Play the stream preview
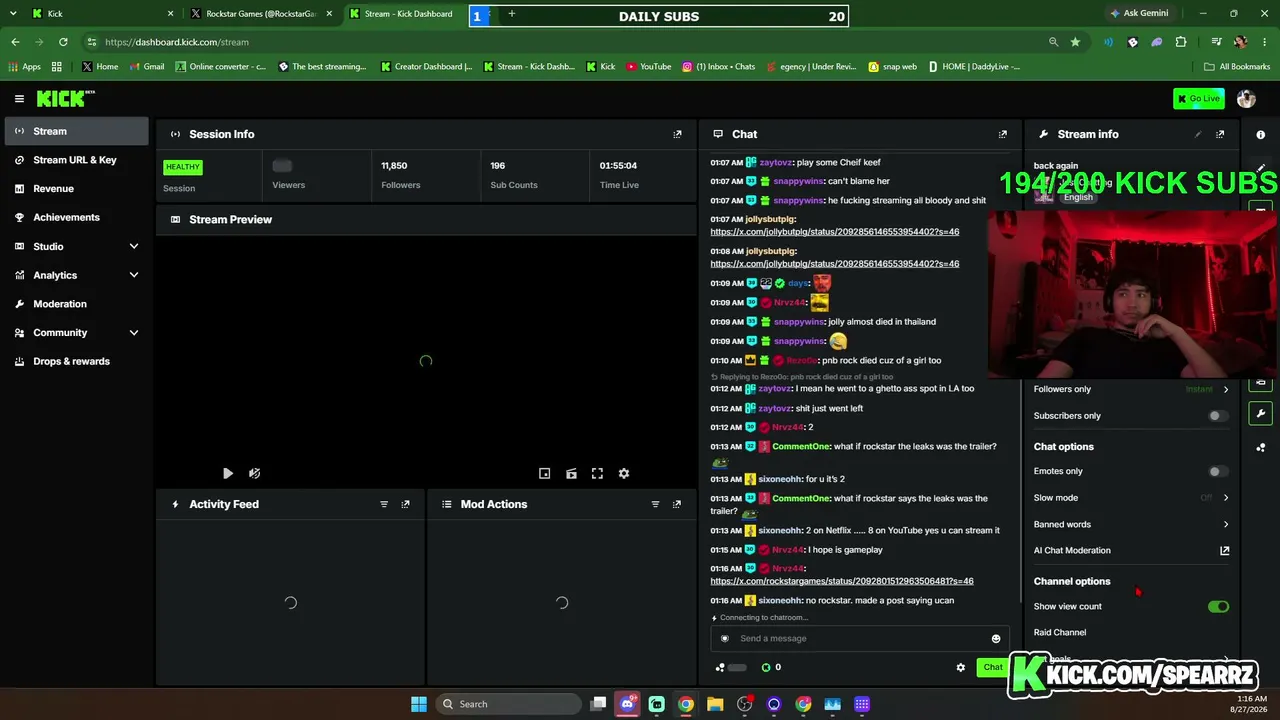This screenshot has height=720, width=1280. (x=227, y=473)
